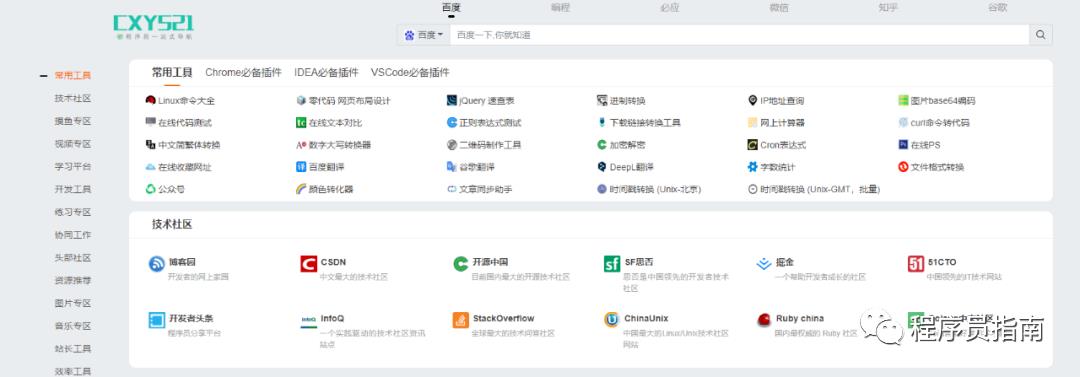Click the CXY521 site logo
Image resolution: width=1080 pixels, height=377 pixels.
[x=154, y=26]
